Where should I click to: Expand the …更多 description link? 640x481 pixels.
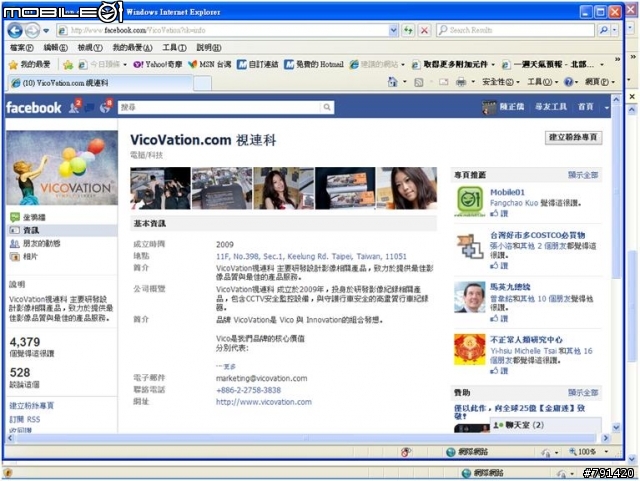pyautogui.click(x=226, y=367)
